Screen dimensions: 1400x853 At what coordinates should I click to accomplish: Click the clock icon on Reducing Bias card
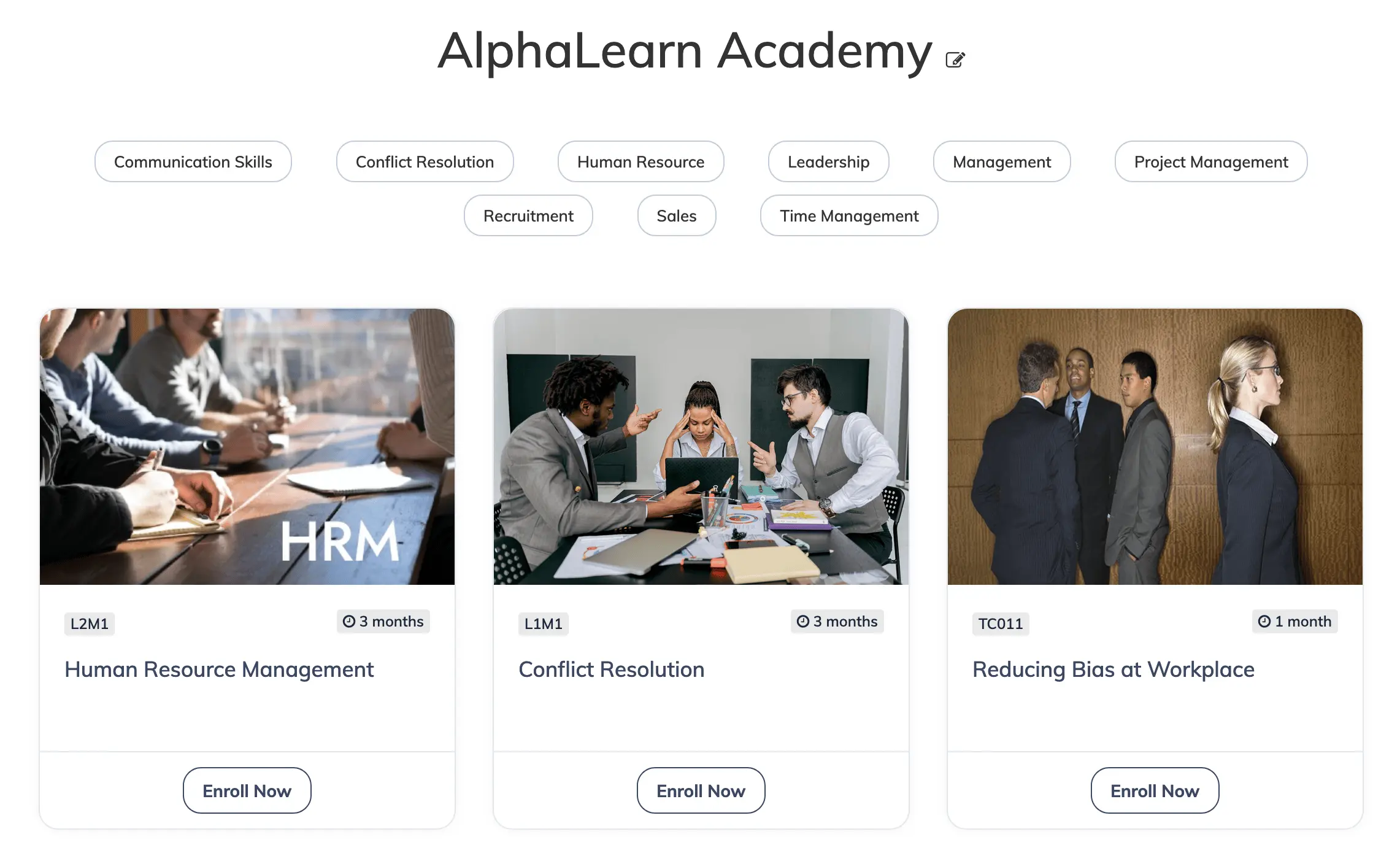[1264, 621]
